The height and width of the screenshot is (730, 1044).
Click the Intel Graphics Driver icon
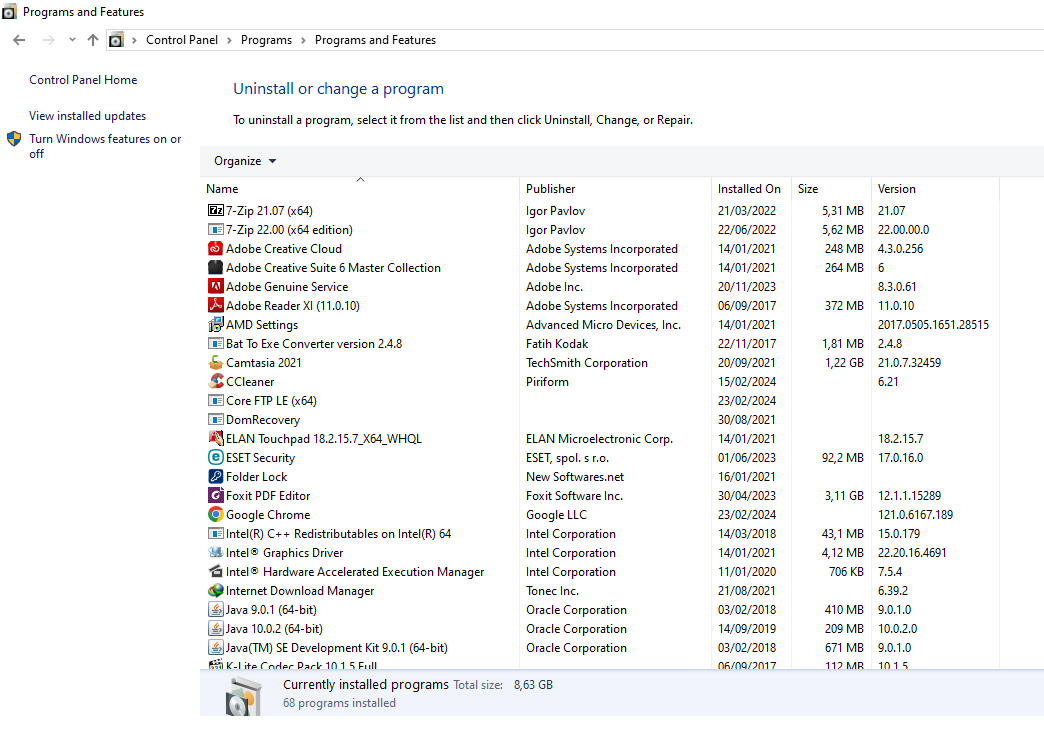point(215,553)
